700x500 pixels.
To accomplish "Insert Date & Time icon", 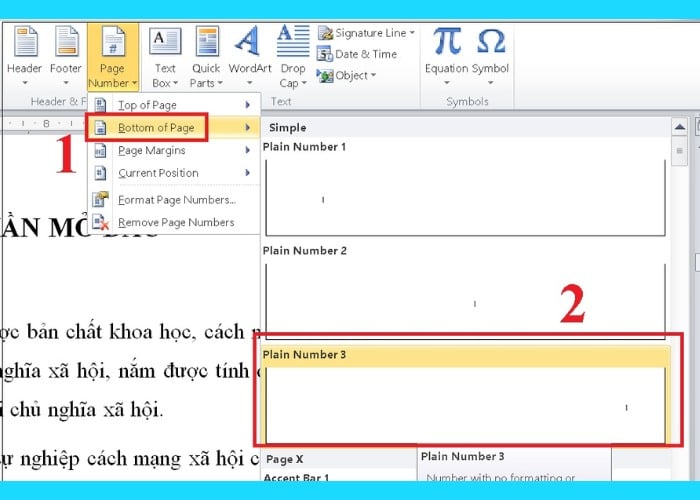I will [325, 54].
